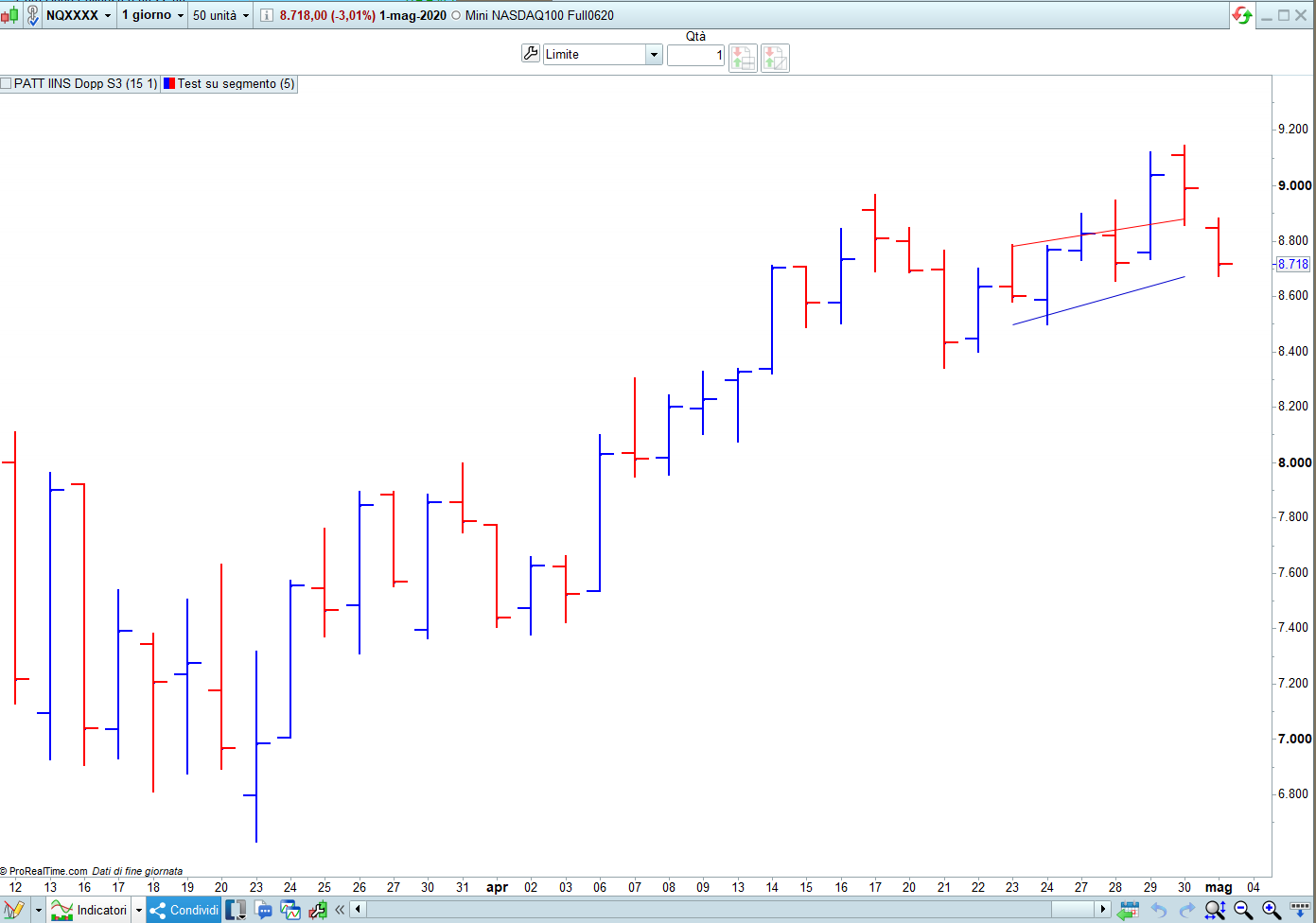Open the 50 unità dropdown

221,15
